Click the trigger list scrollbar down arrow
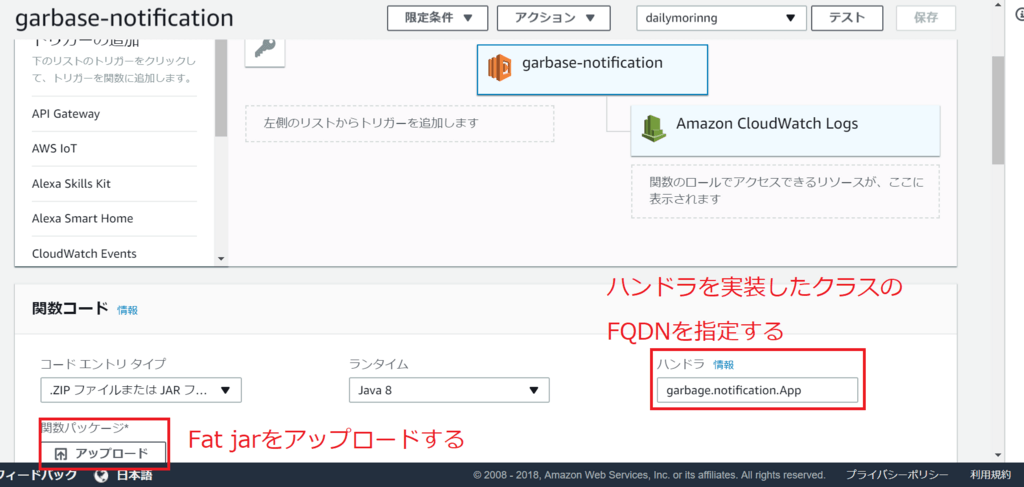The width and height of the screenshot is (1024, 487). click(x=221, y=258)
